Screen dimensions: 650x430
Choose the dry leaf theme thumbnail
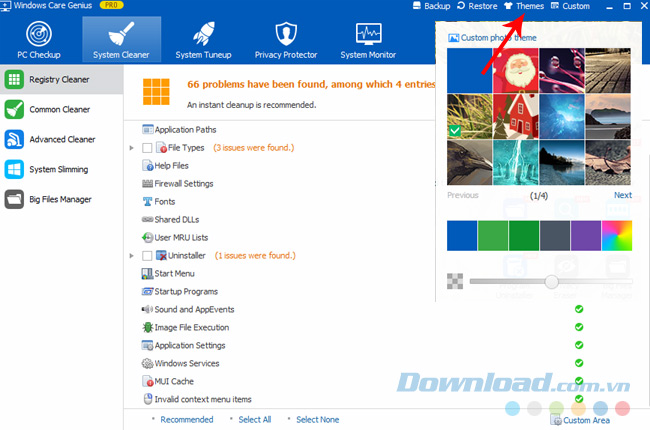(608, 162)
